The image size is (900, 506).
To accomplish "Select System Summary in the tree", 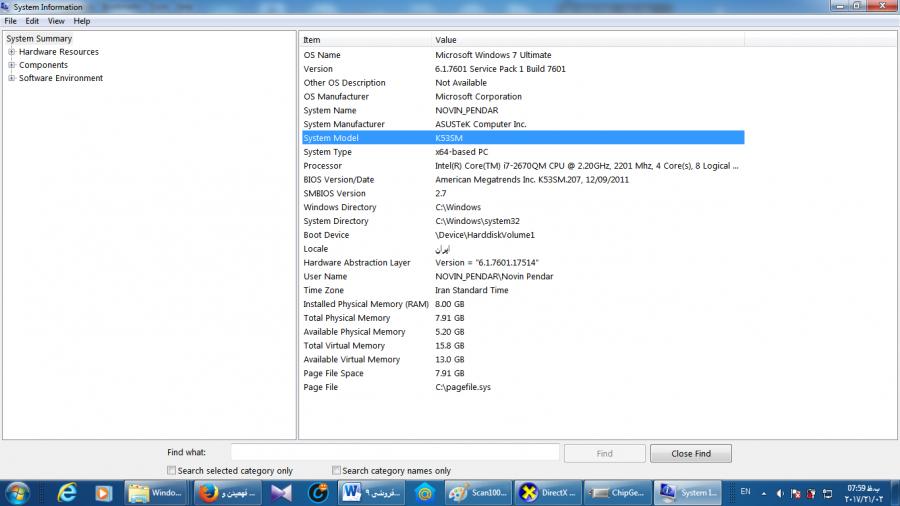I will tap(39, 38).
